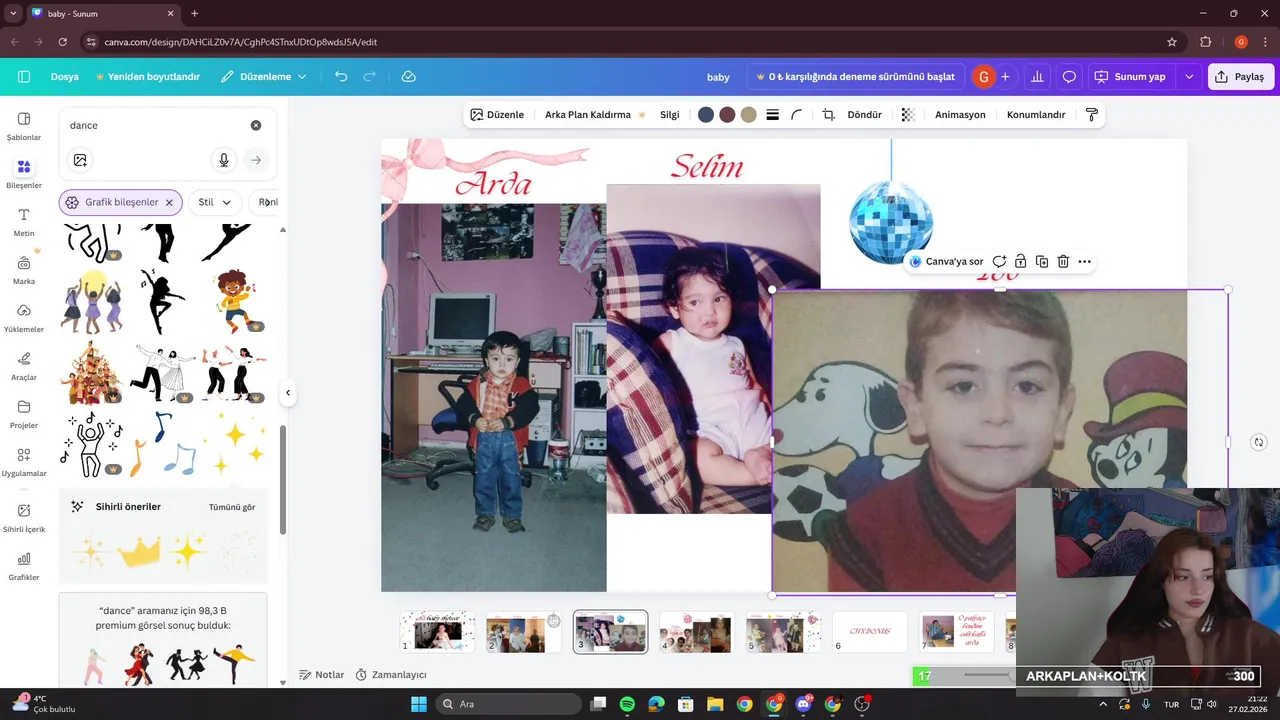1280x720 pixels.
Task: Add collaborator with plus button
Action: click(x=1005, y=77)
